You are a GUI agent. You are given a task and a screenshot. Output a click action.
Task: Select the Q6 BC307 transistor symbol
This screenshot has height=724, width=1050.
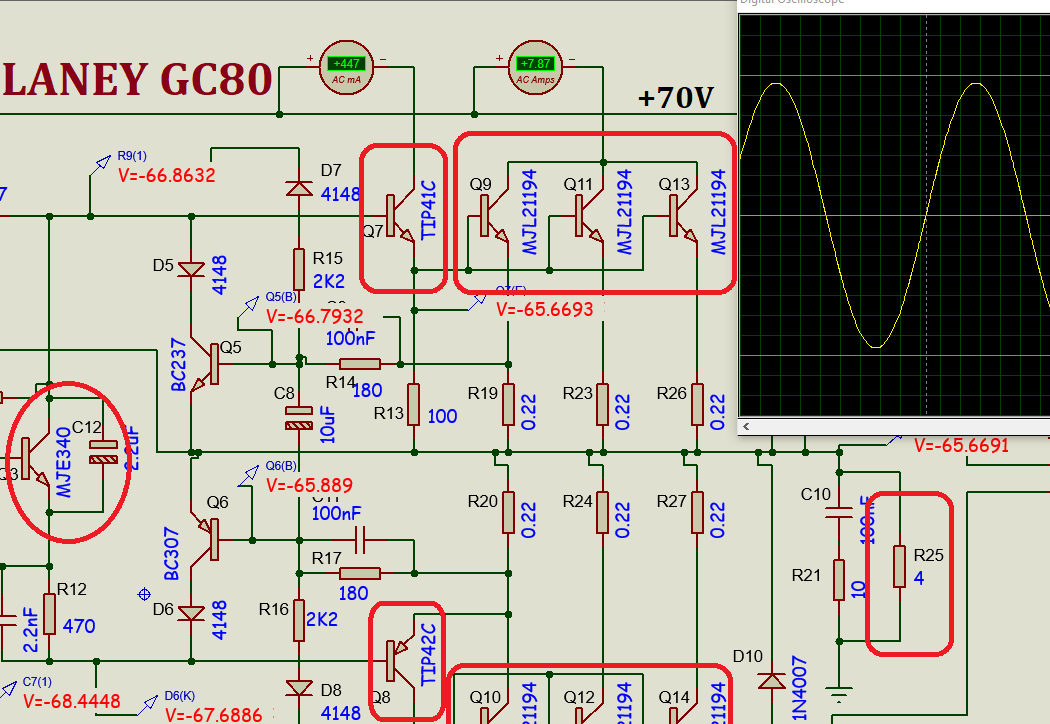(205, 540)
